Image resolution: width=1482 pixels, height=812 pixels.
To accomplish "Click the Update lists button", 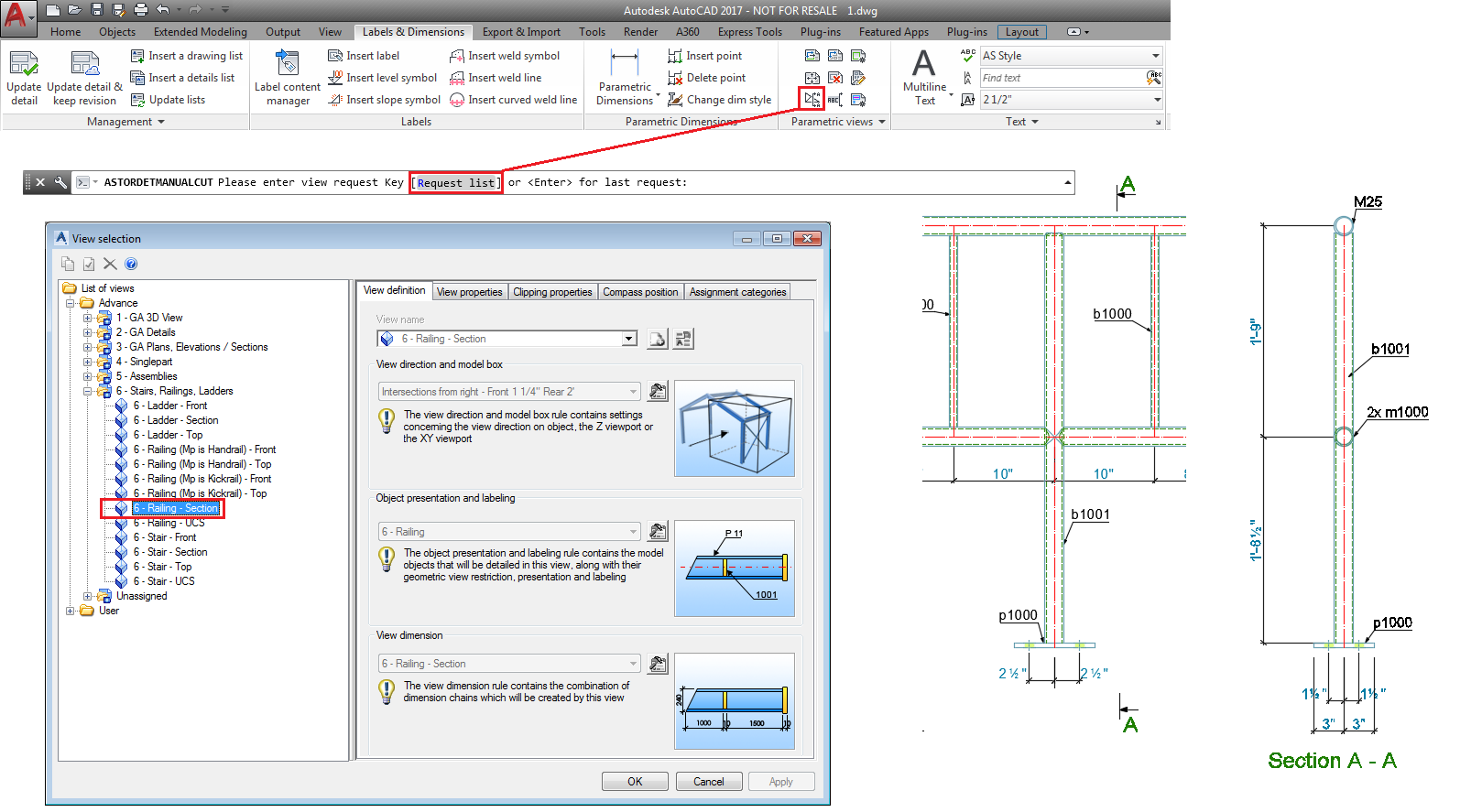I will tap(168, 100).
